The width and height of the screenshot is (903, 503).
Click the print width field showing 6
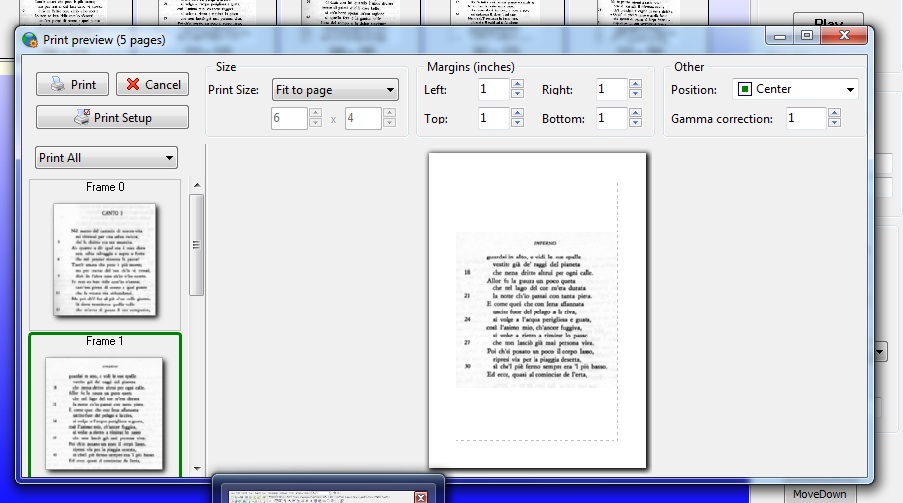coord(289,118)
